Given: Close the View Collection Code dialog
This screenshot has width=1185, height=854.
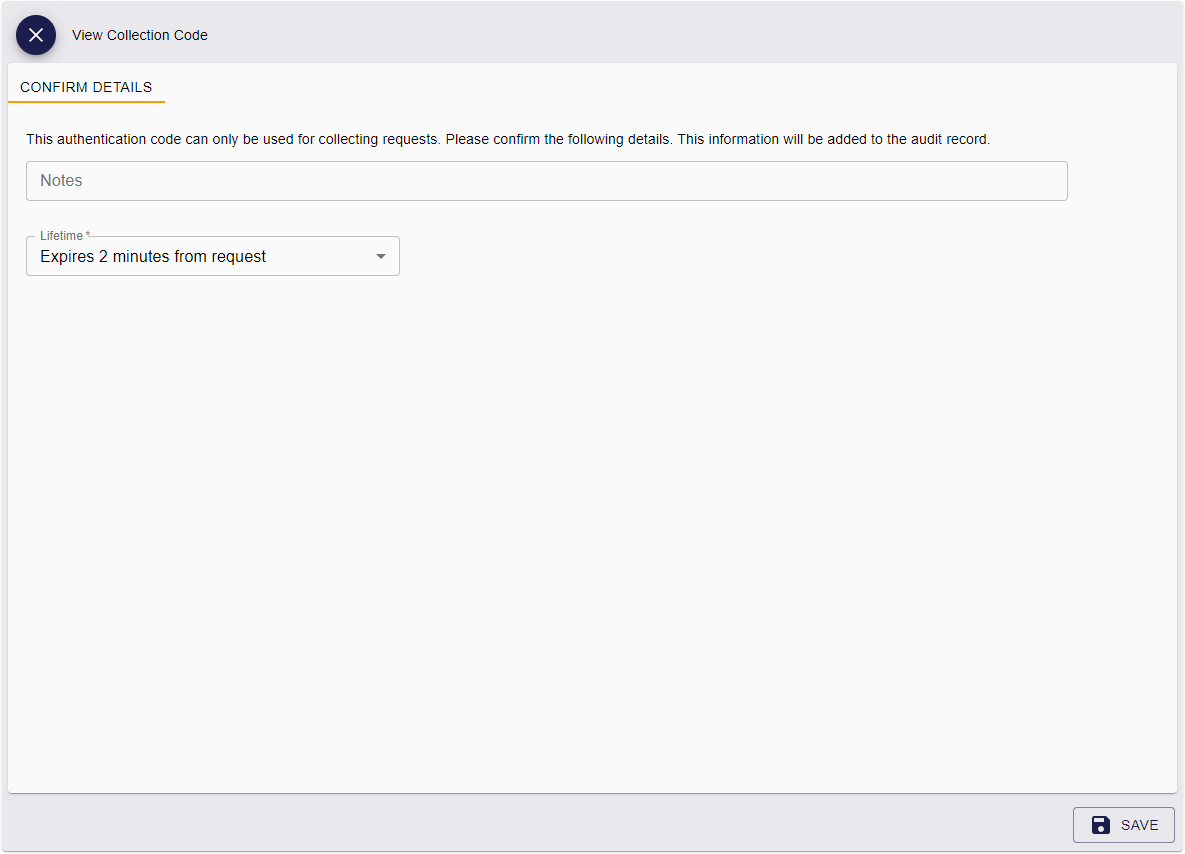Looking at the screenshot, I should point(36,35).
